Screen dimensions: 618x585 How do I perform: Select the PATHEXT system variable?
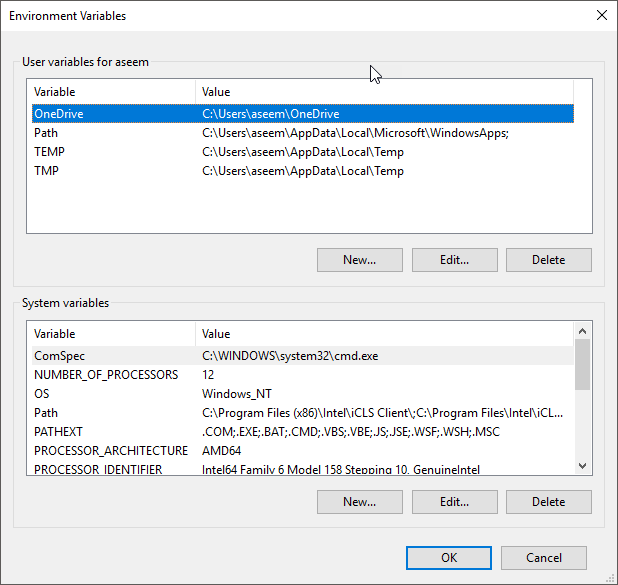303,432
